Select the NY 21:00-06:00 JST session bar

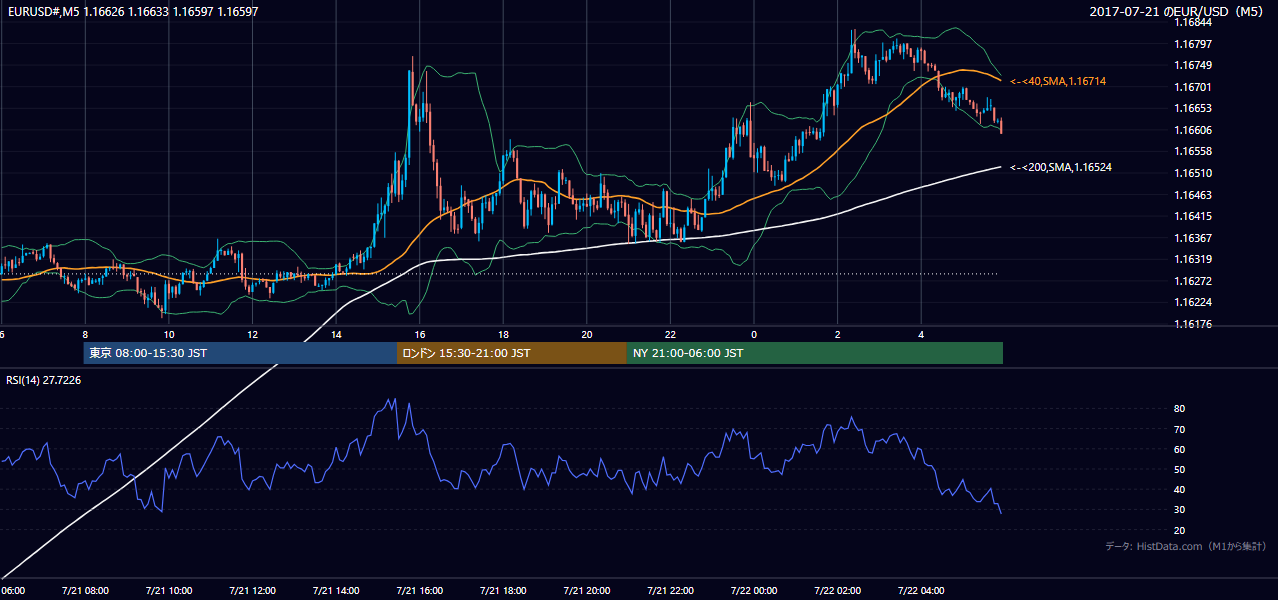point(815,353)
